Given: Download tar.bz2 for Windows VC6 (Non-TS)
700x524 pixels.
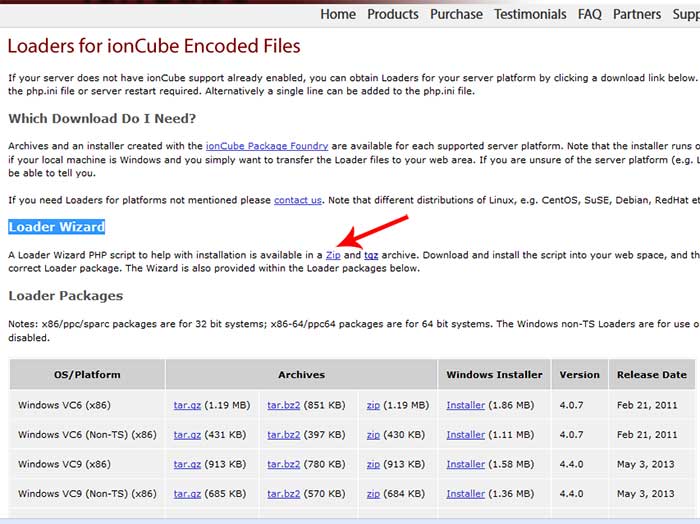Looking at the screenshot, I should pyautogui.click(x=283, y=435).
